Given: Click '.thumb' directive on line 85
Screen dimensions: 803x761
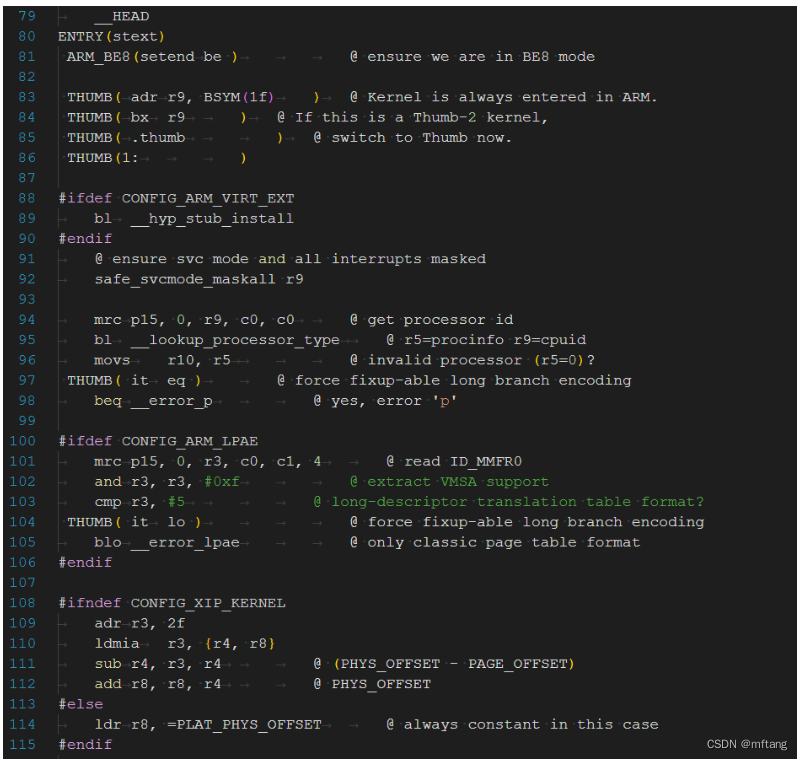Looking at the screenshot, I should 158,138.
